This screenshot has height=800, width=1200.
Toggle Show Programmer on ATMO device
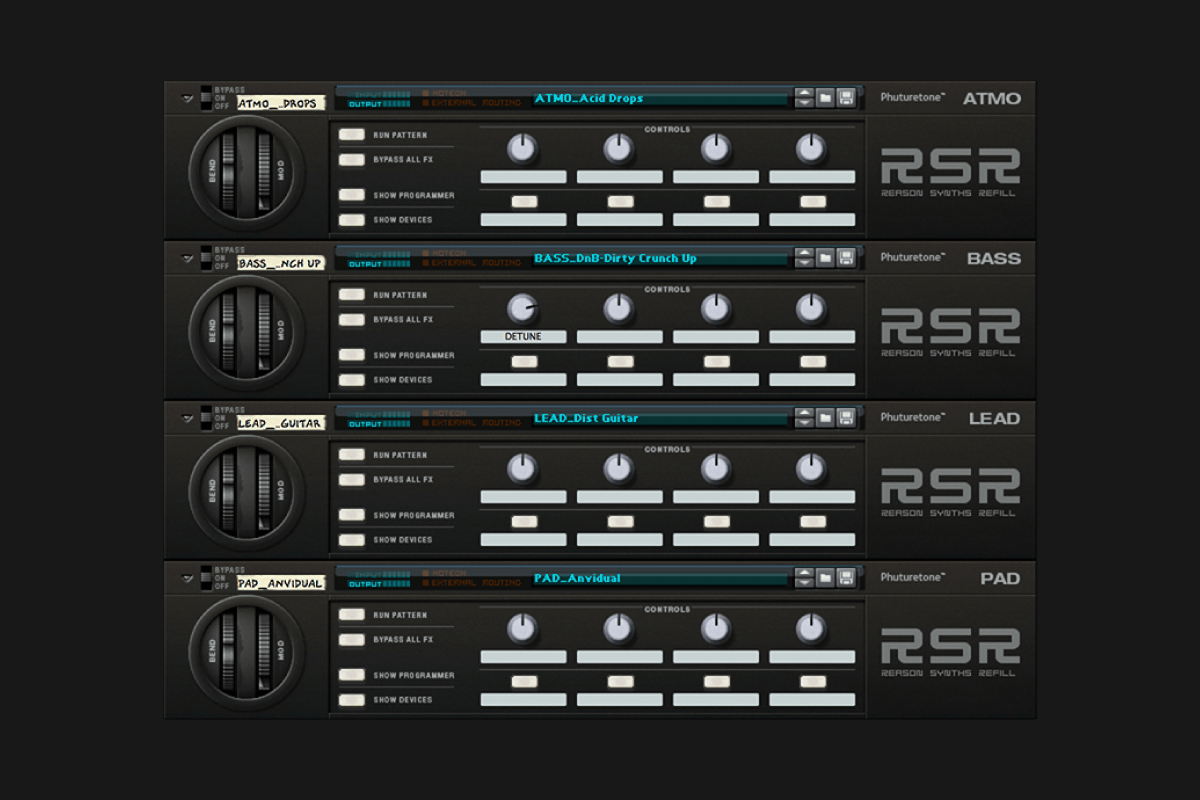[351, 195]
